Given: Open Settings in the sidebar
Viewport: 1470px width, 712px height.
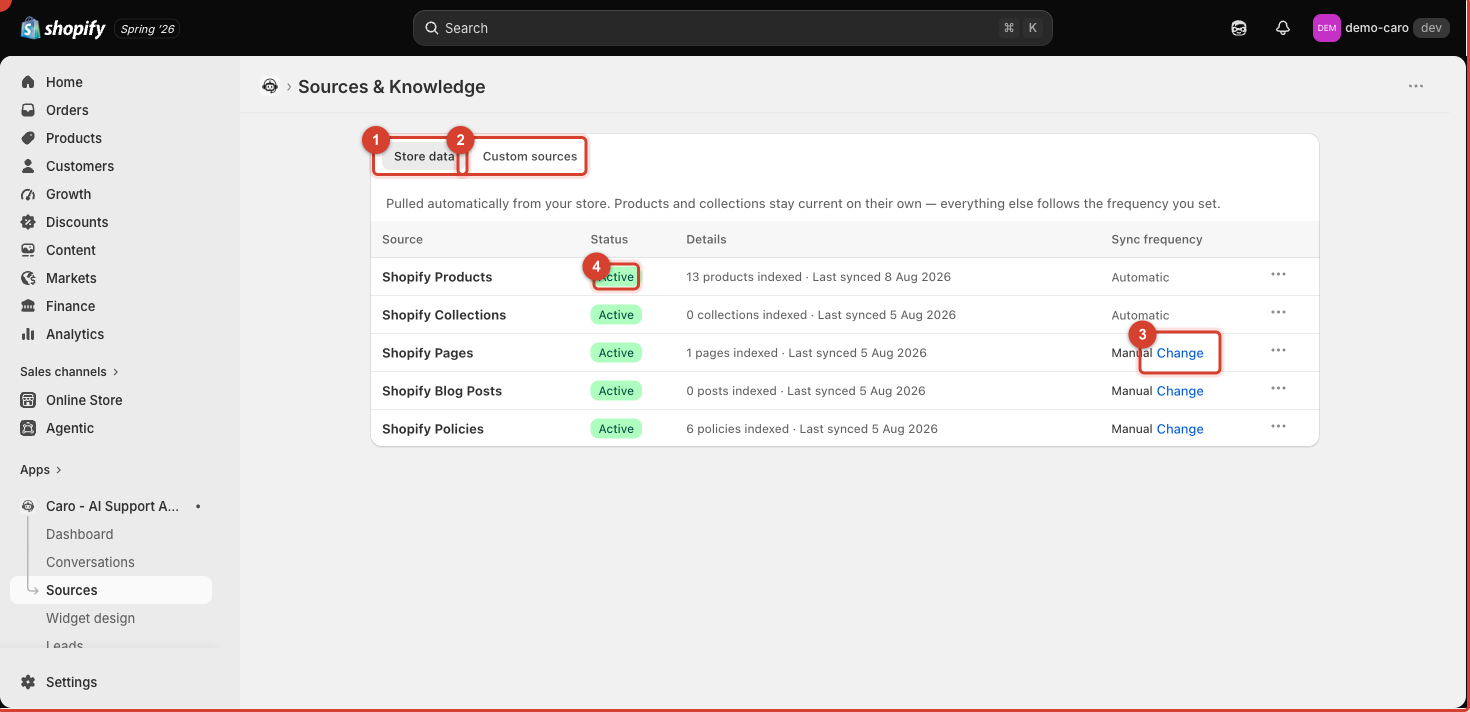Looking at the screenshot, I should pyautogui.click(x=111, y=682).
